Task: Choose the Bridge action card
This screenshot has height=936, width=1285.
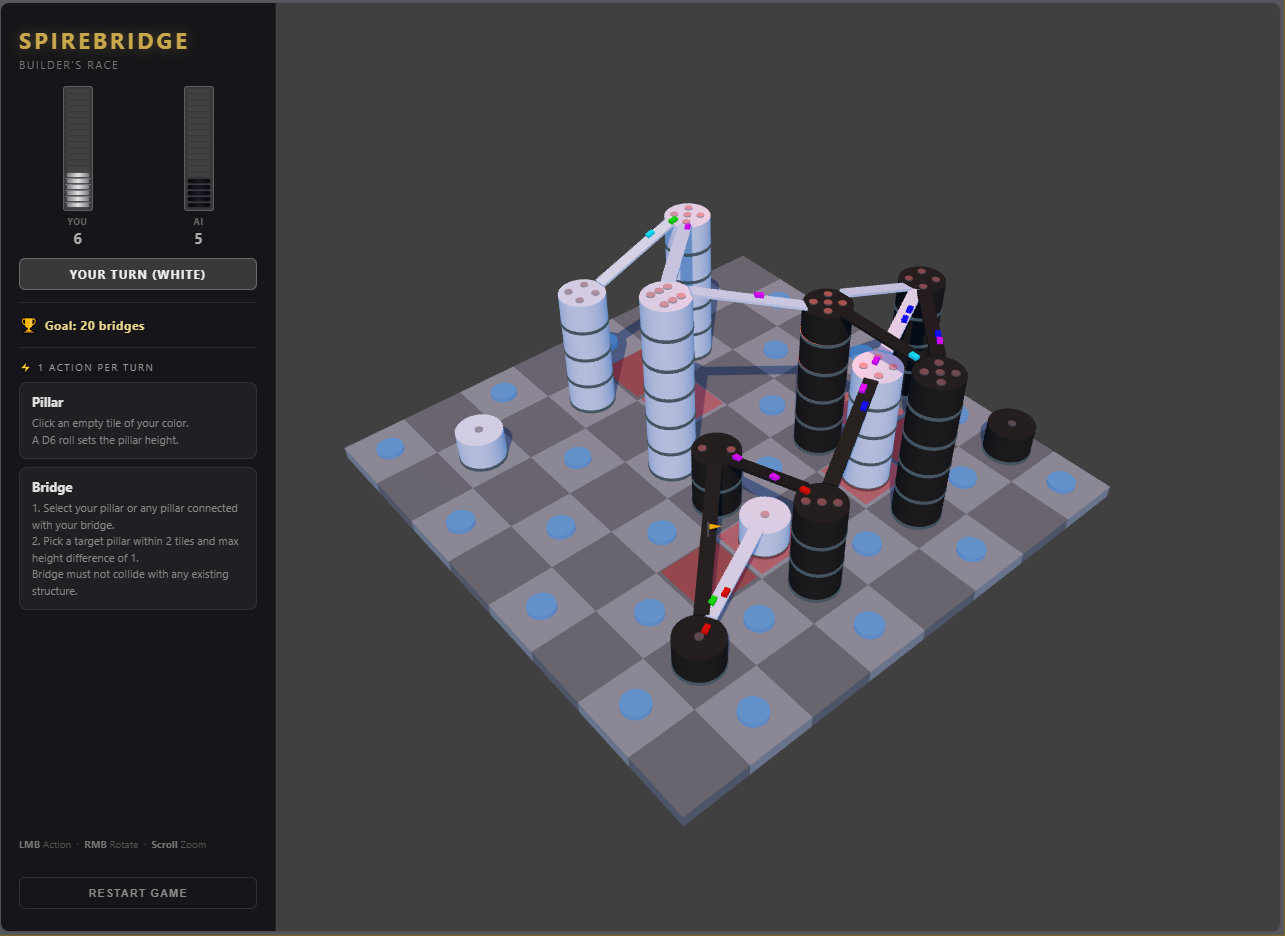Action: 138,538
